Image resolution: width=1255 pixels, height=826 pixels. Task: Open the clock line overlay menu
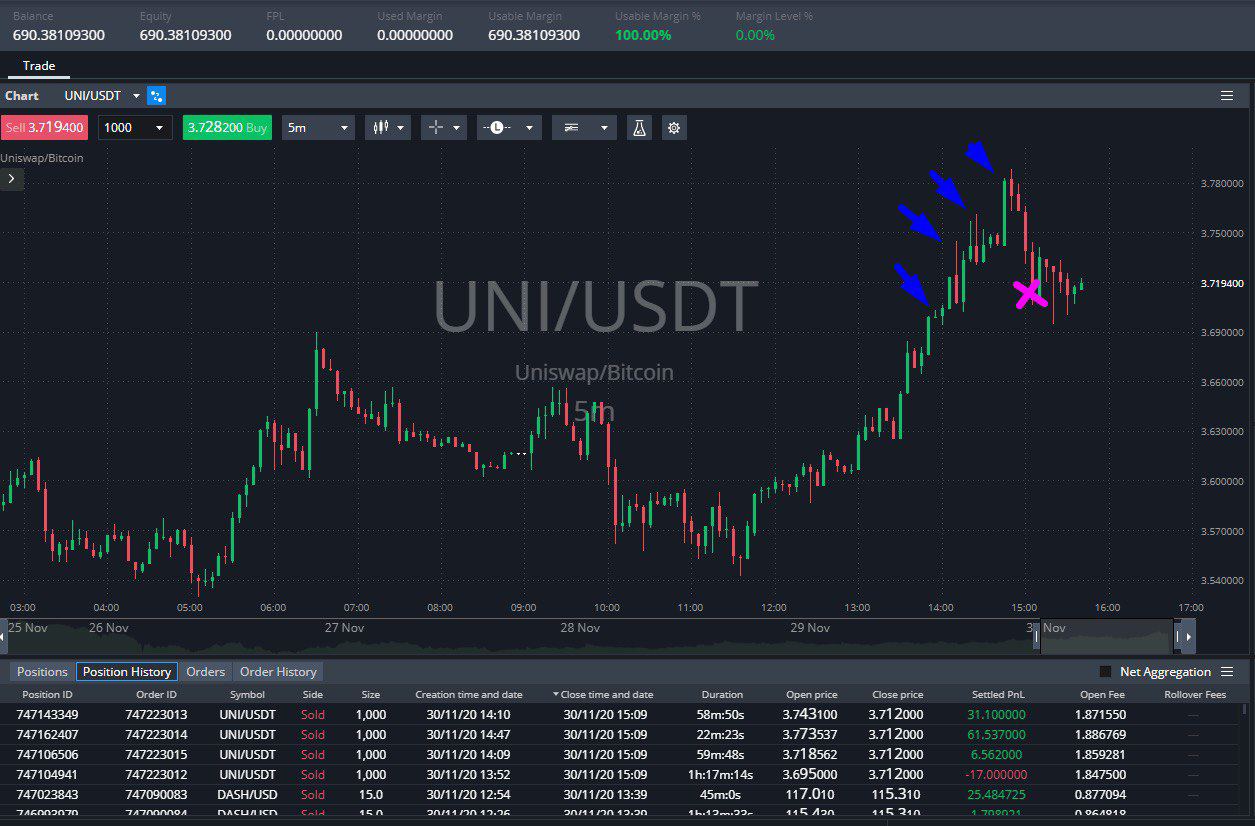coord(509,128)
